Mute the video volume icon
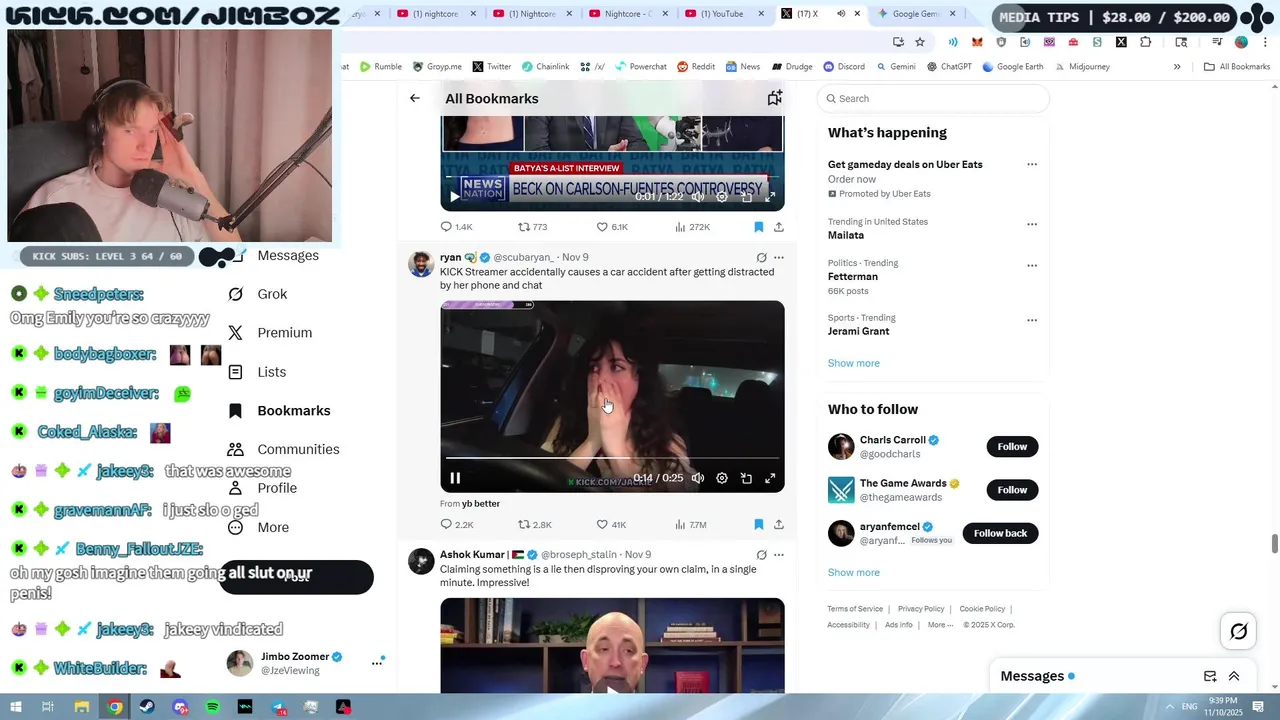This screenshot has height=720, width=1280. click(698, 478)
